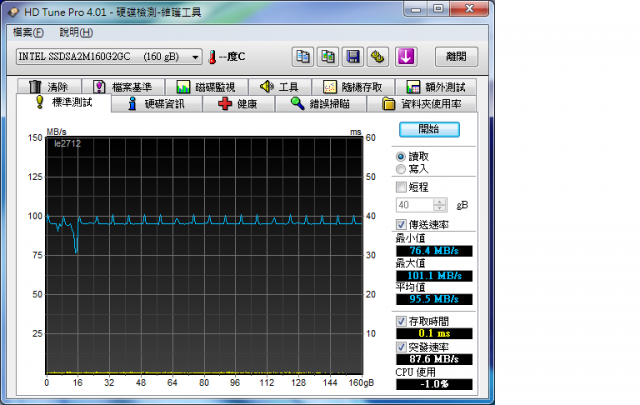Open the 說明(H) help menu

tap(76, 32)
